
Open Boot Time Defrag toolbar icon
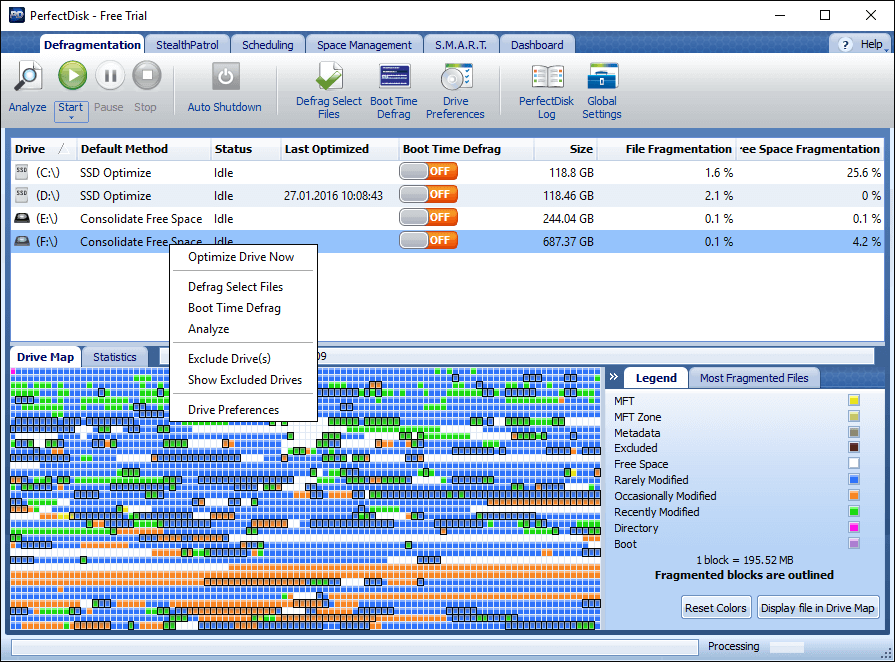(x=394, y=76)
